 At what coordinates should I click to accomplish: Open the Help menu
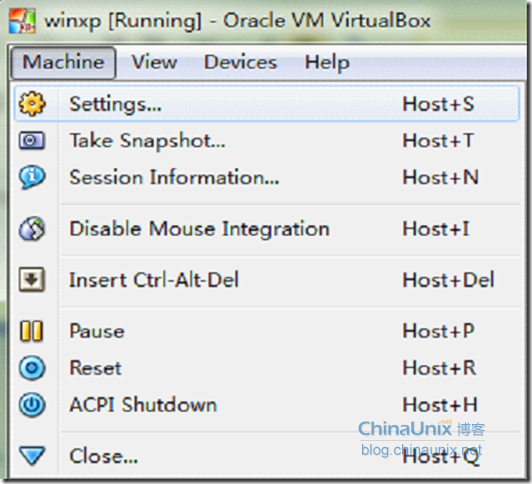click(x=327, y=63)
